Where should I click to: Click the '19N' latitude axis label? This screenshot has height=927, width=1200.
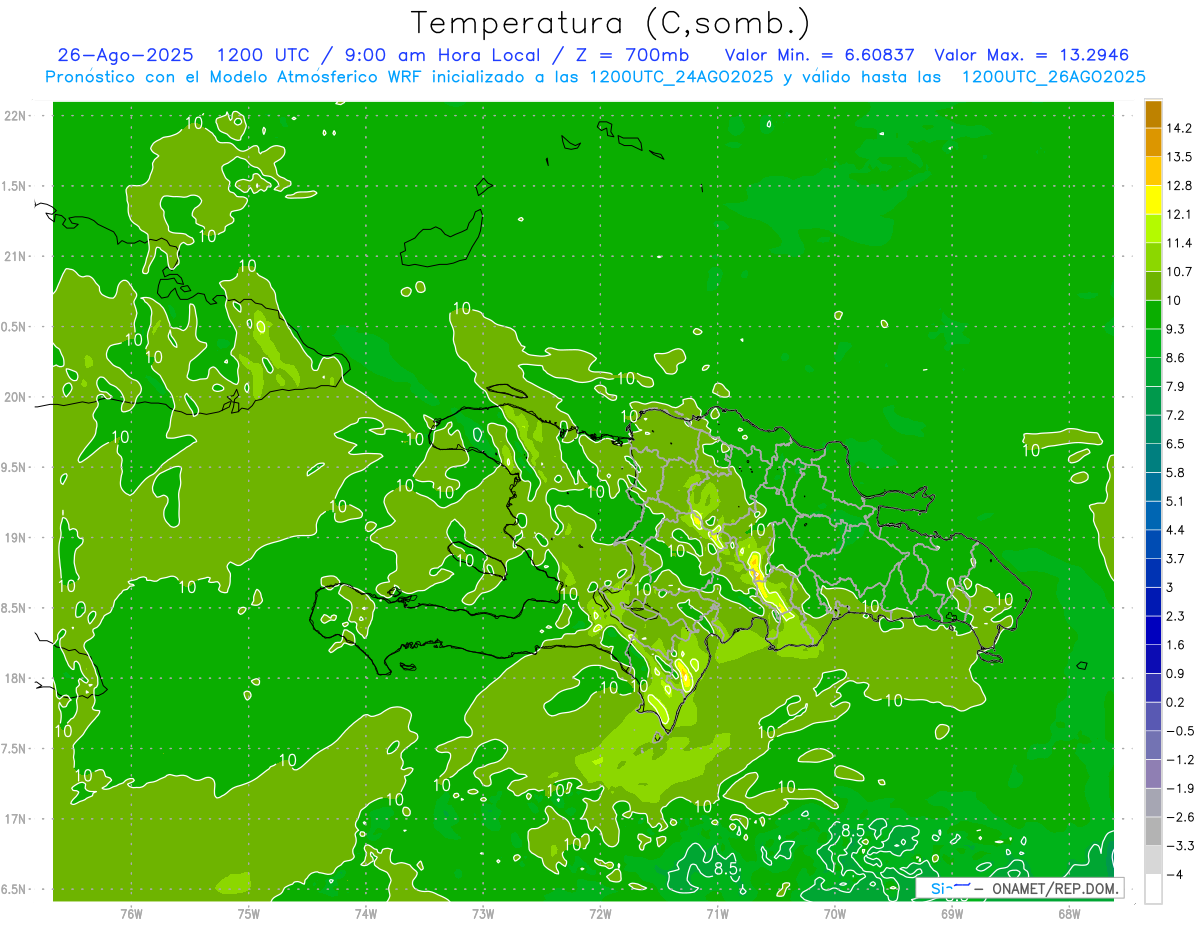tap(16, 538)
